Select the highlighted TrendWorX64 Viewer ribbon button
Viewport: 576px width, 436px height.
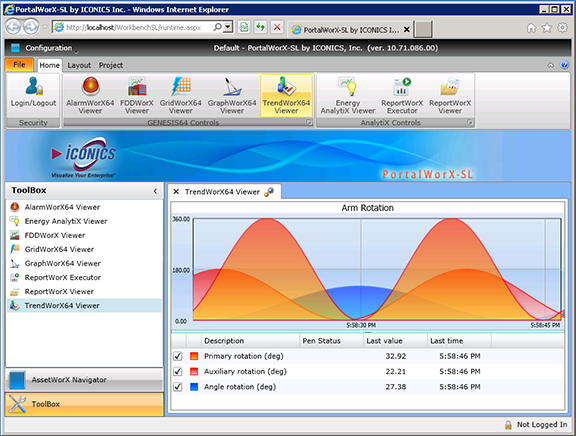tap(286, 95)
